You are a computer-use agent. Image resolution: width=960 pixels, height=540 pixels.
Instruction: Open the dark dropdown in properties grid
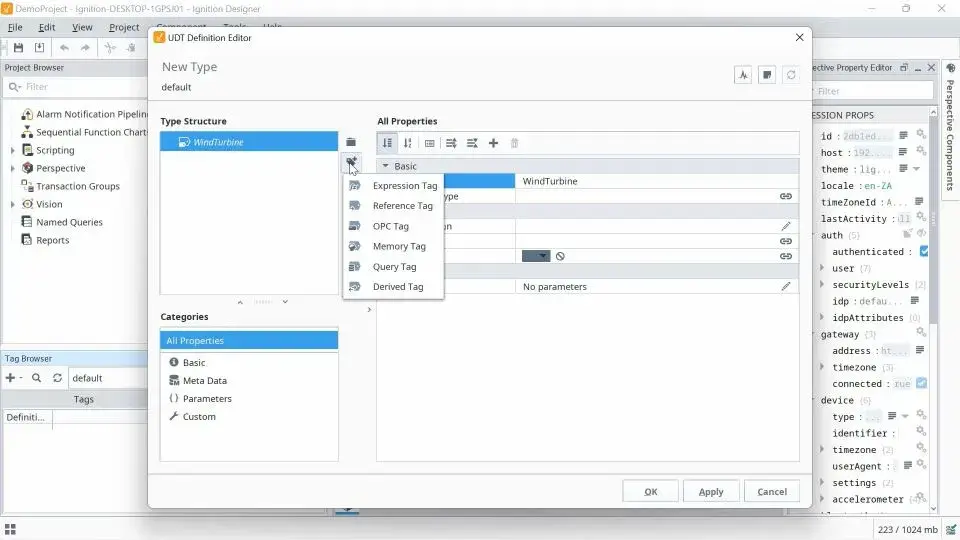[x=536, y=256]
